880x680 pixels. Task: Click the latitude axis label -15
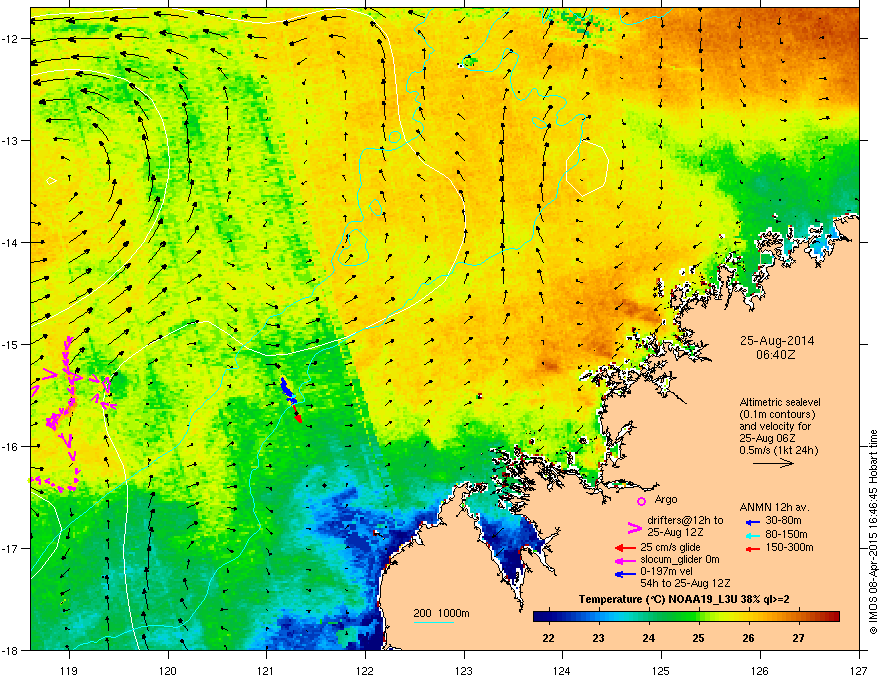[x=11, y=344]
